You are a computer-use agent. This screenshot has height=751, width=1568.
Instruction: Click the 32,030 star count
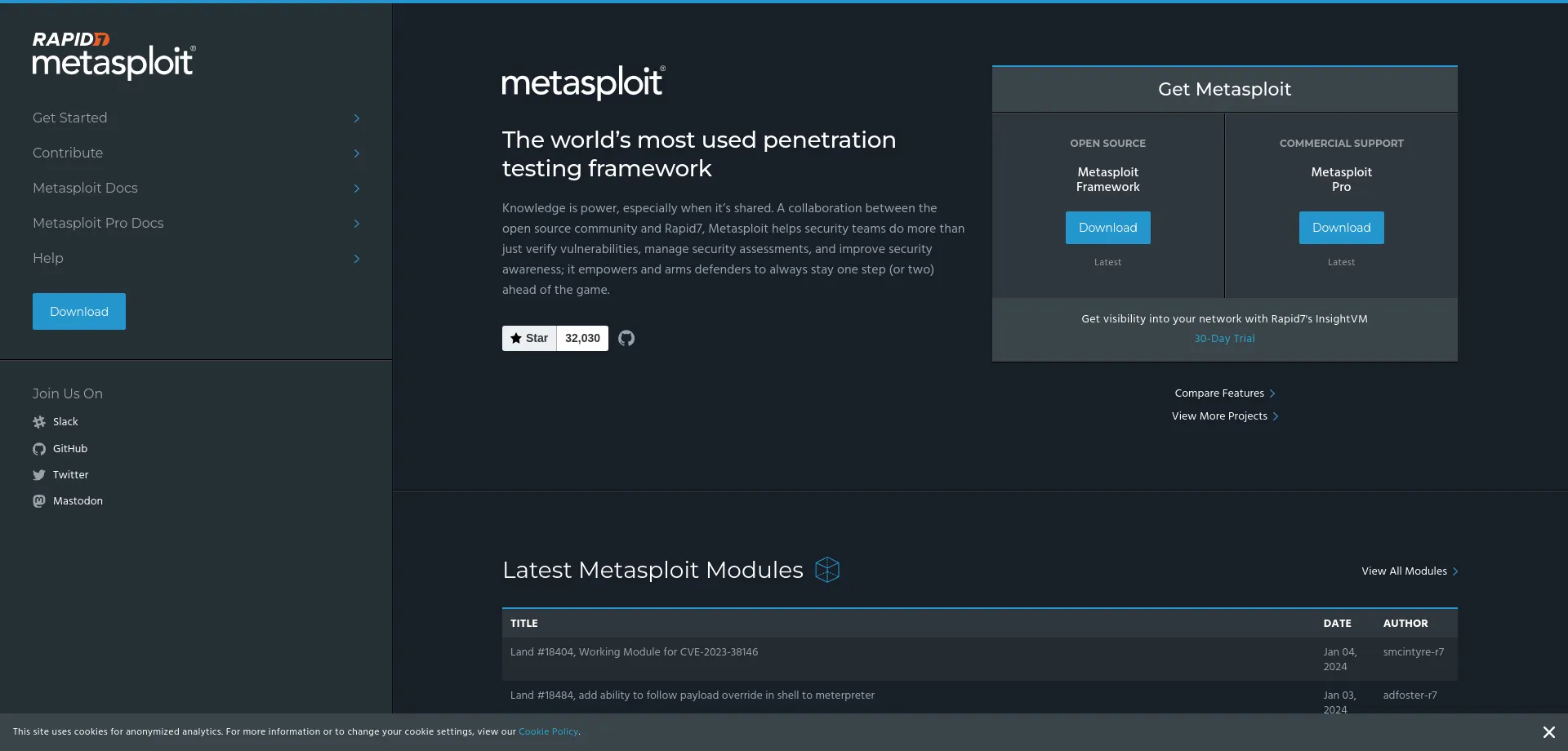pyautogui.click(x=582, y=338)
